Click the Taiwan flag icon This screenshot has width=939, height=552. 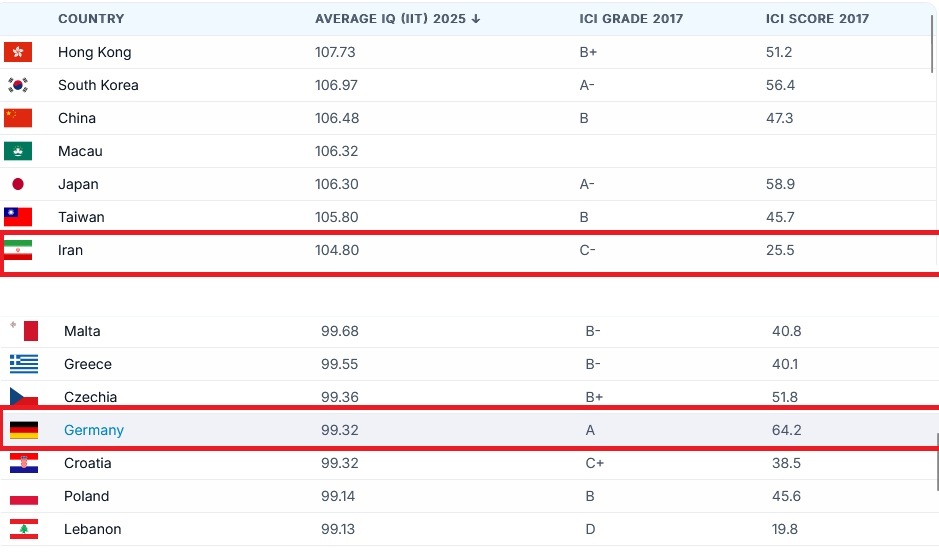tap(18, 217)
